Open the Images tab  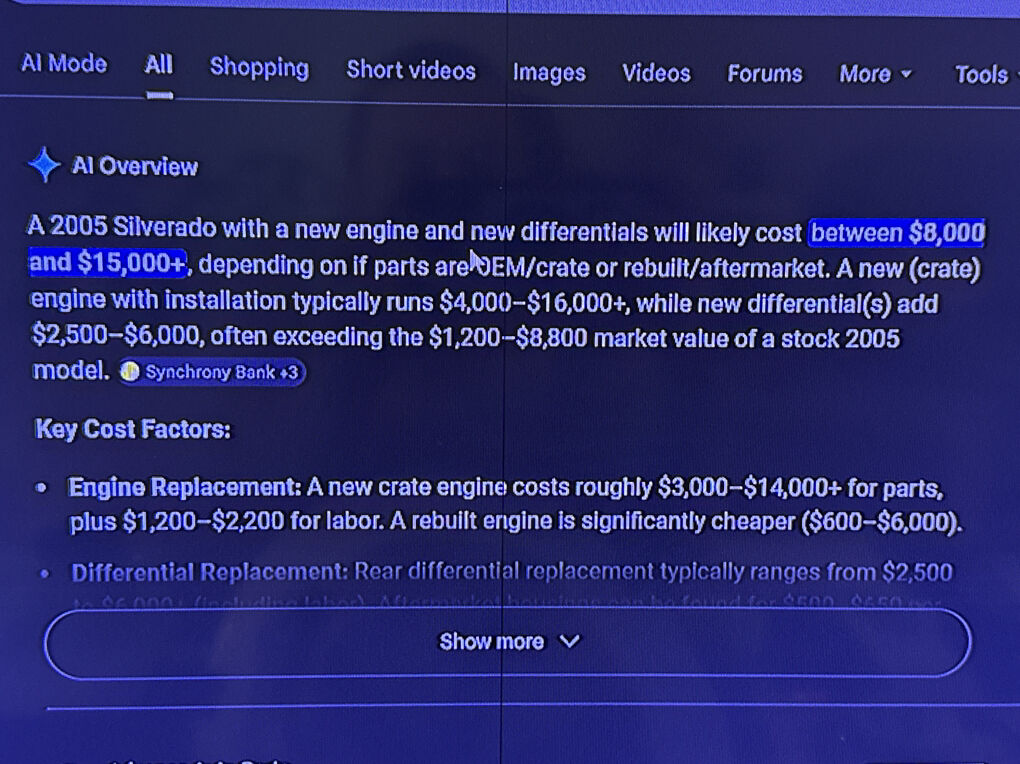549,72
